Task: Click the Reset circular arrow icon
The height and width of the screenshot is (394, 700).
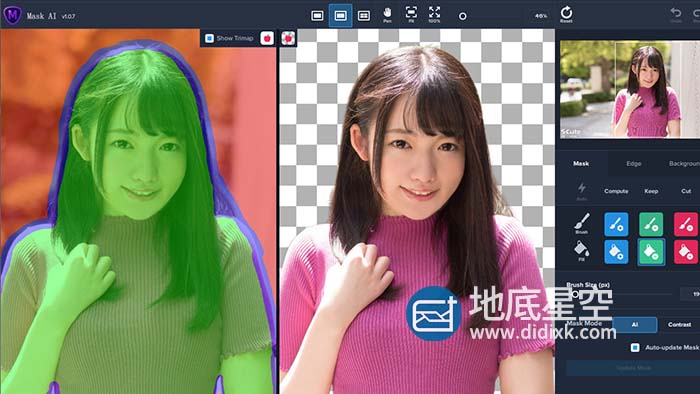Action: tap(566, 14)
